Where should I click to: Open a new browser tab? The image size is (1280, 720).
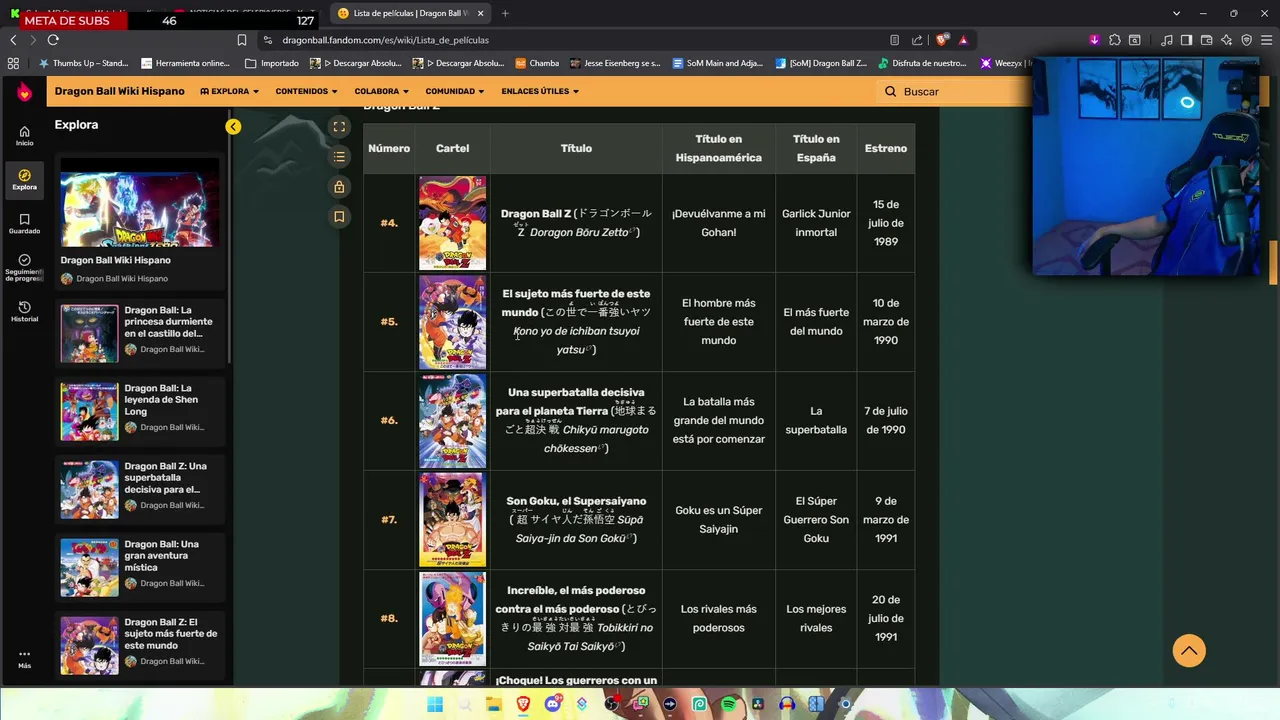tap(505, 13)
